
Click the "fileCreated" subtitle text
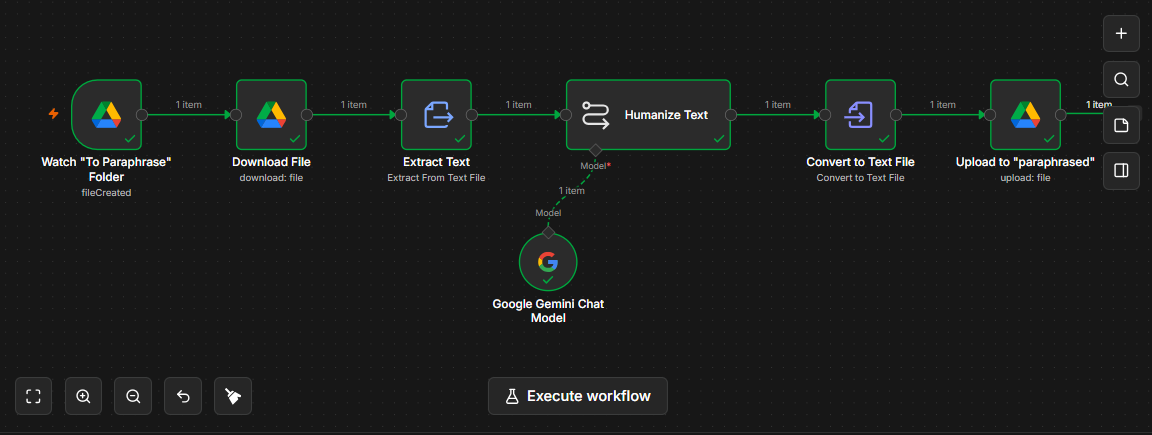click(x=107, y=192)
